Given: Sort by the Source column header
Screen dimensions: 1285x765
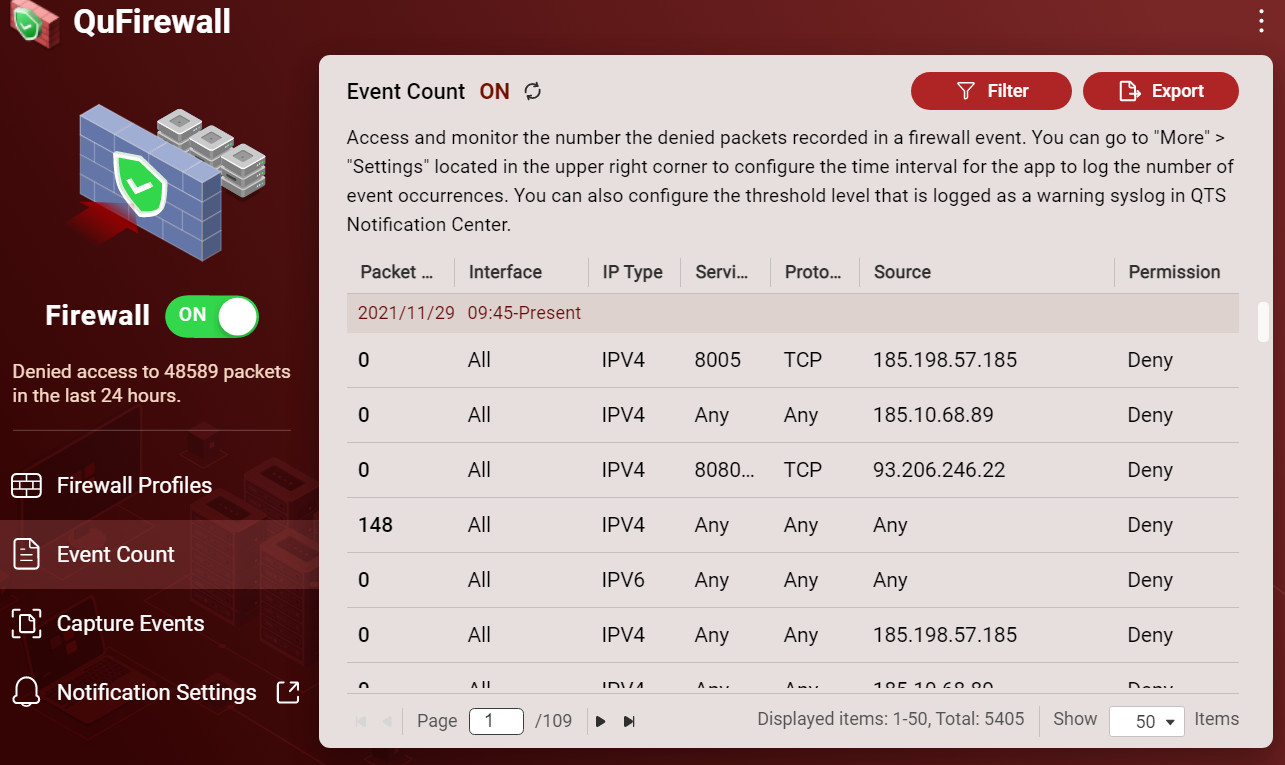Looking at the screenshot, I should [902, 272].
